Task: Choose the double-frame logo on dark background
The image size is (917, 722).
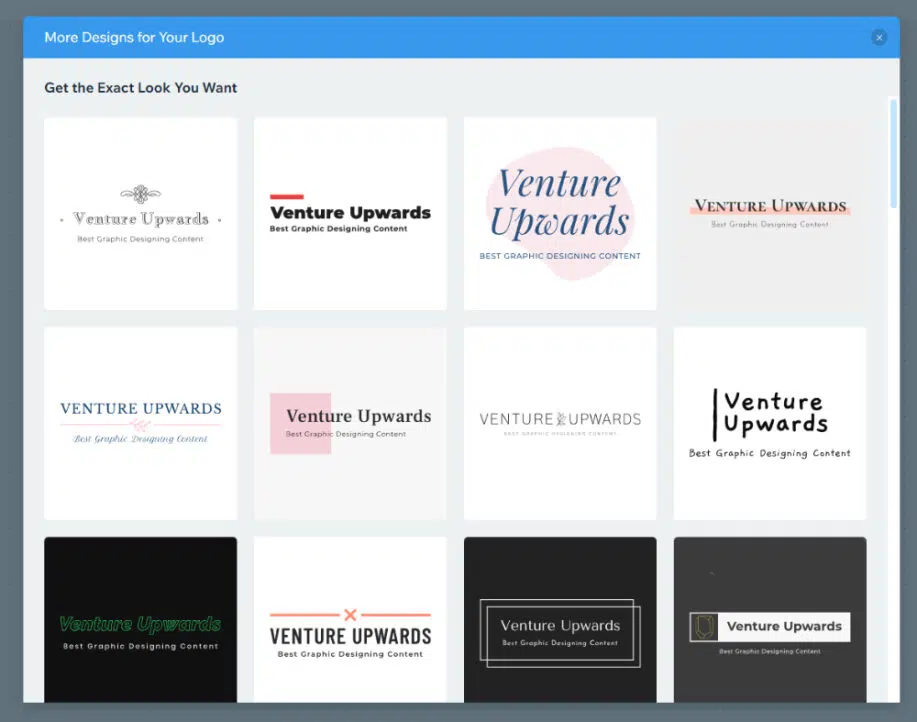Action: [x=560, y=625]
